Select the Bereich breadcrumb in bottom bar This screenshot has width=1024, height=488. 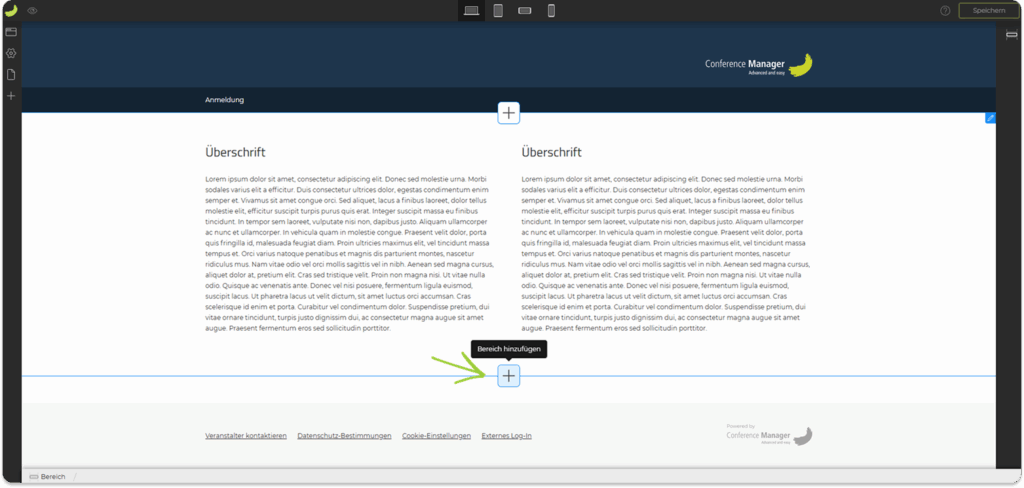click(47, 477)
